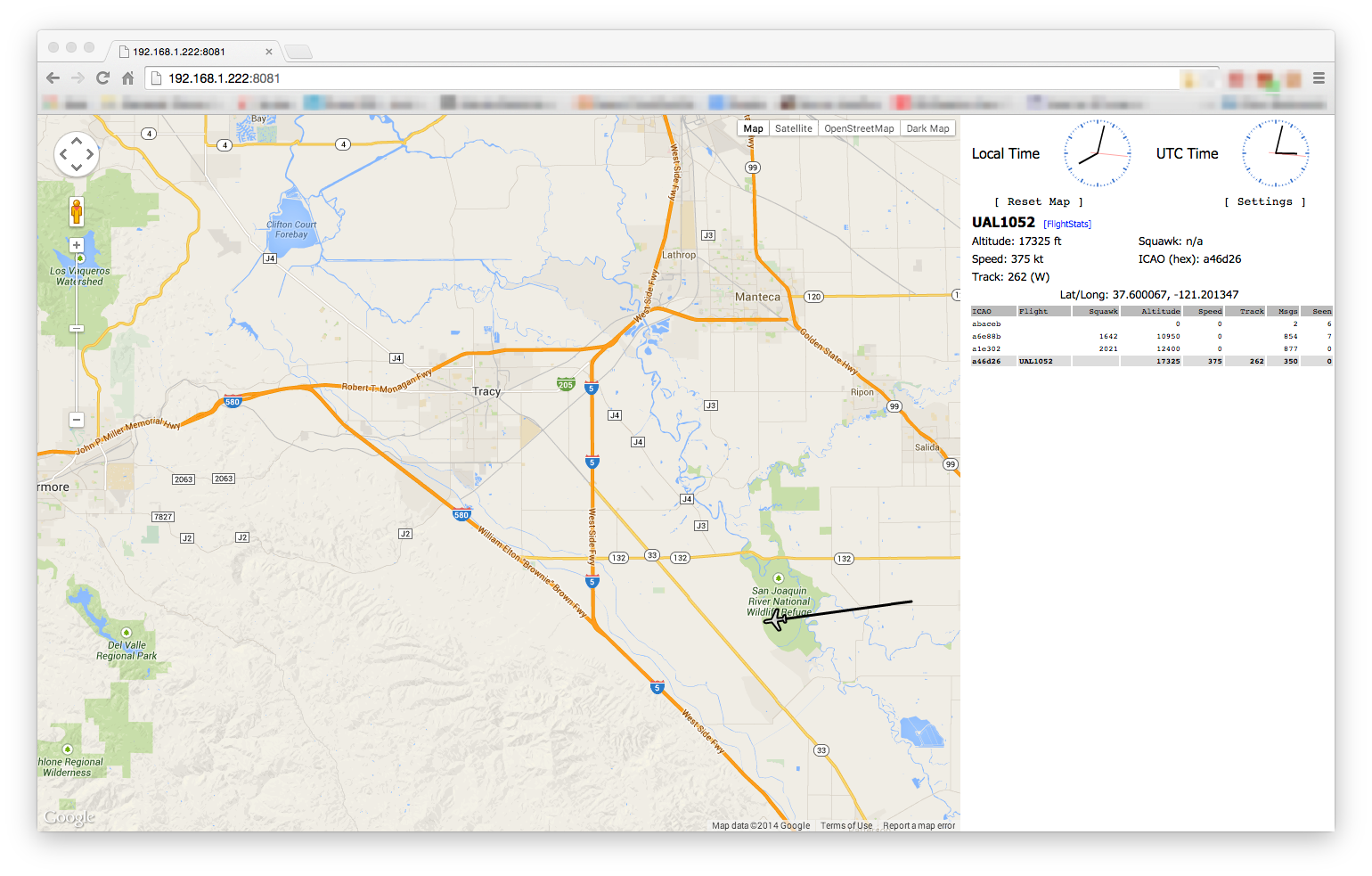Switch to the Map layer view
Viewport: 1372px width, 876px height.
pyautogui.click(x=754, y=128)
